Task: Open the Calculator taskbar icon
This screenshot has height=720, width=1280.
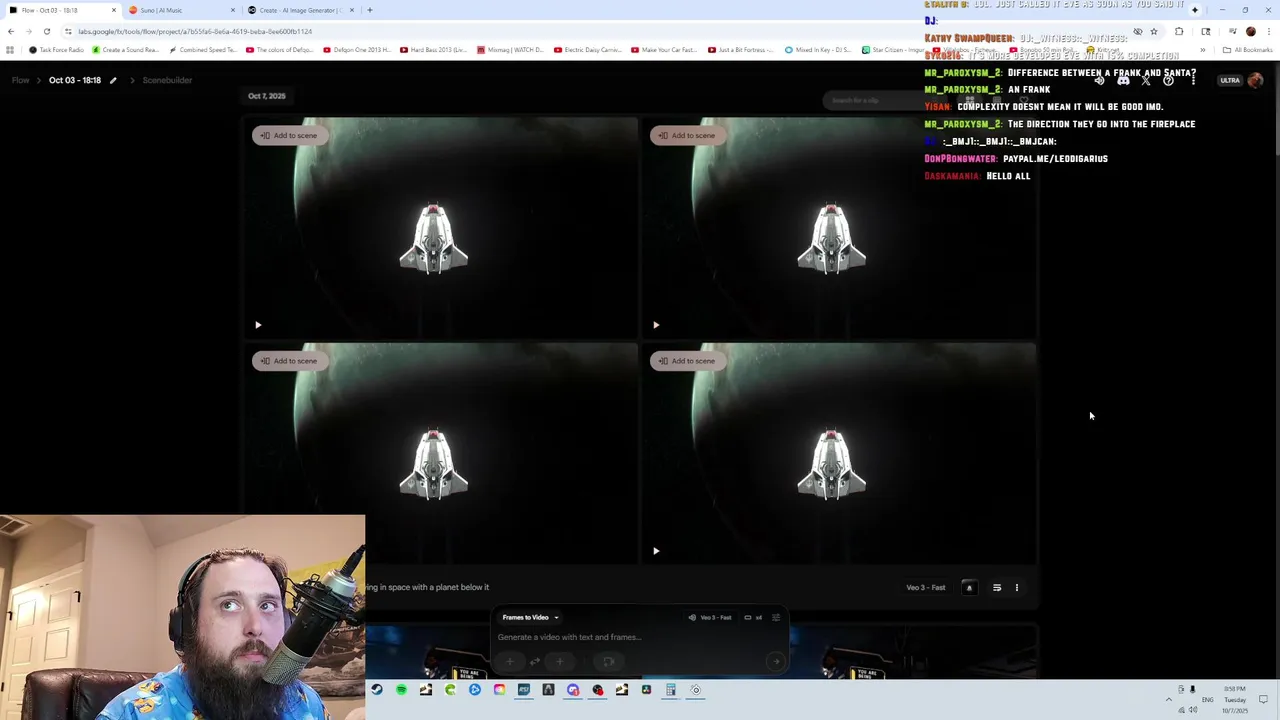Action: point(671,690)
